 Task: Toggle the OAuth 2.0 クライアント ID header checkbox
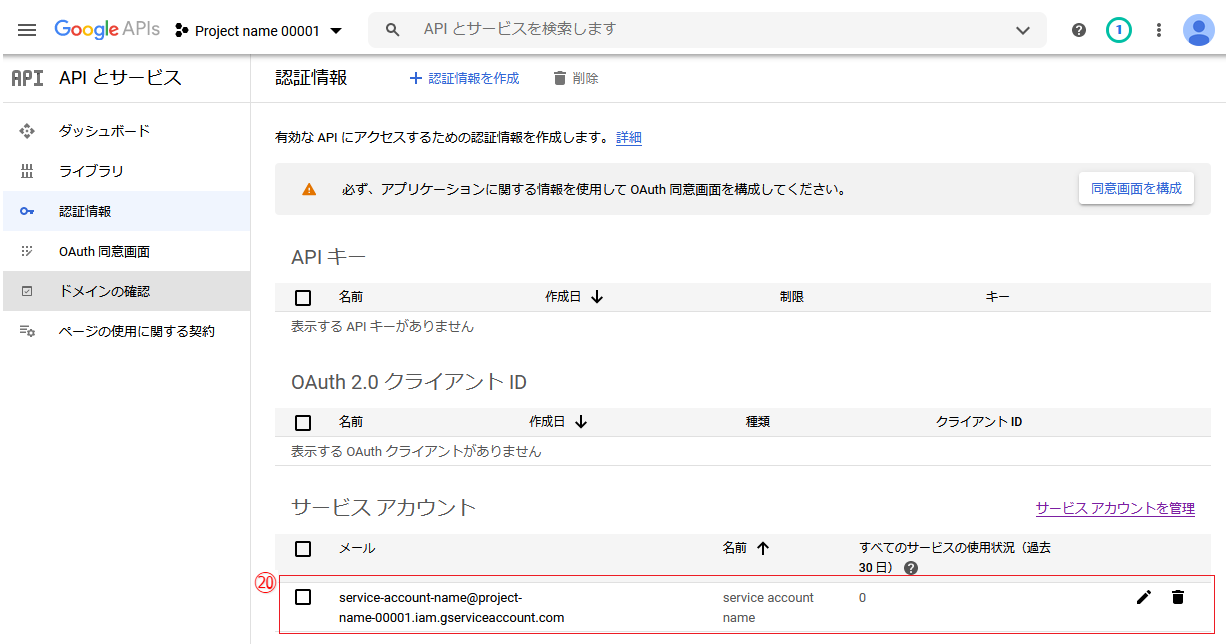pyautogui.click(x=303, y=422)
